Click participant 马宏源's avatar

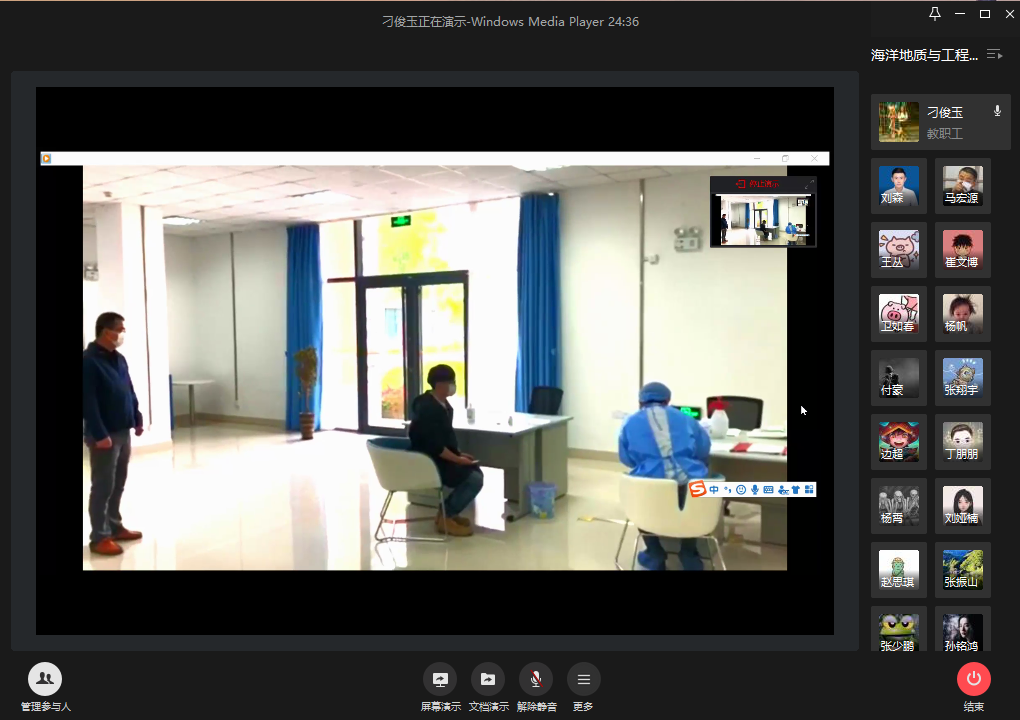point(962,186)
